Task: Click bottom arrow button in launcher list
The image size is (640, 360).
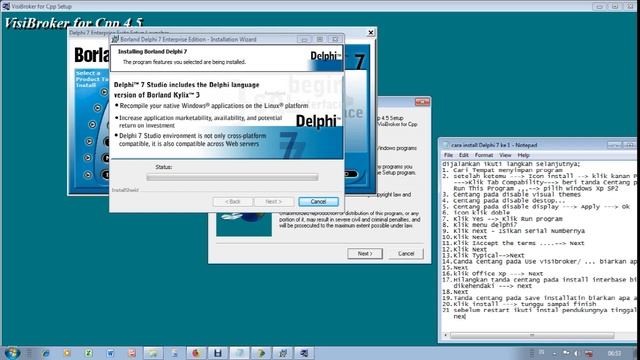Action: [88, 175]
